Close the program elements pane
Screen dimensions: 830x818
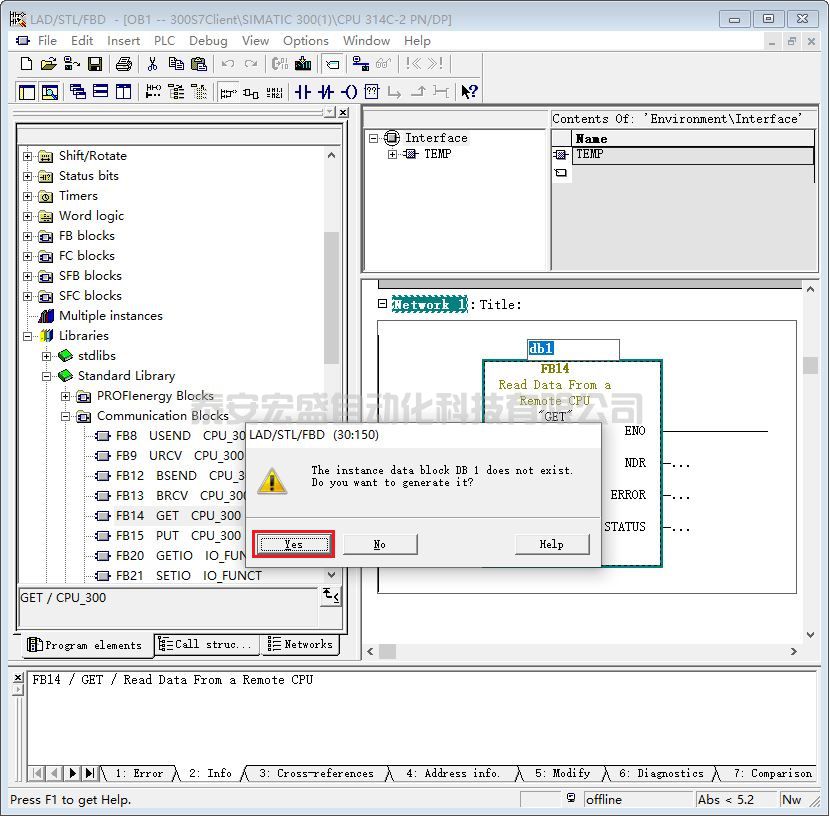point(343,113)
